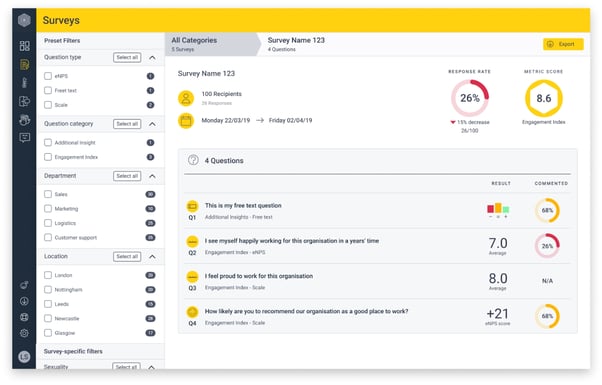The width and height of the screenshot is (602, 385).
Task: Click the 26% response rate ring
Action: 470,98
